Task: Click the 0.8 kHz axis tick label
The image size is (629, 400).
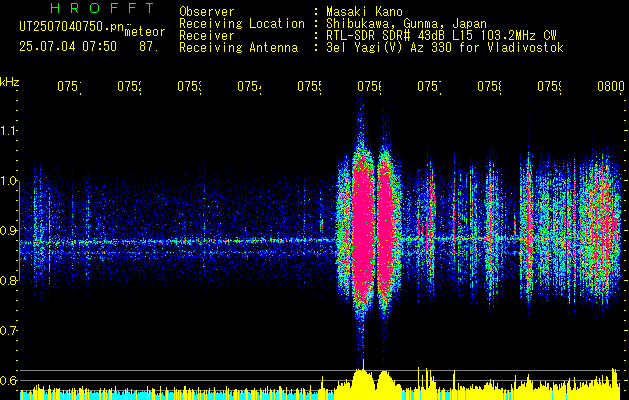Action: pyautogui.click(x=8, y=280)
